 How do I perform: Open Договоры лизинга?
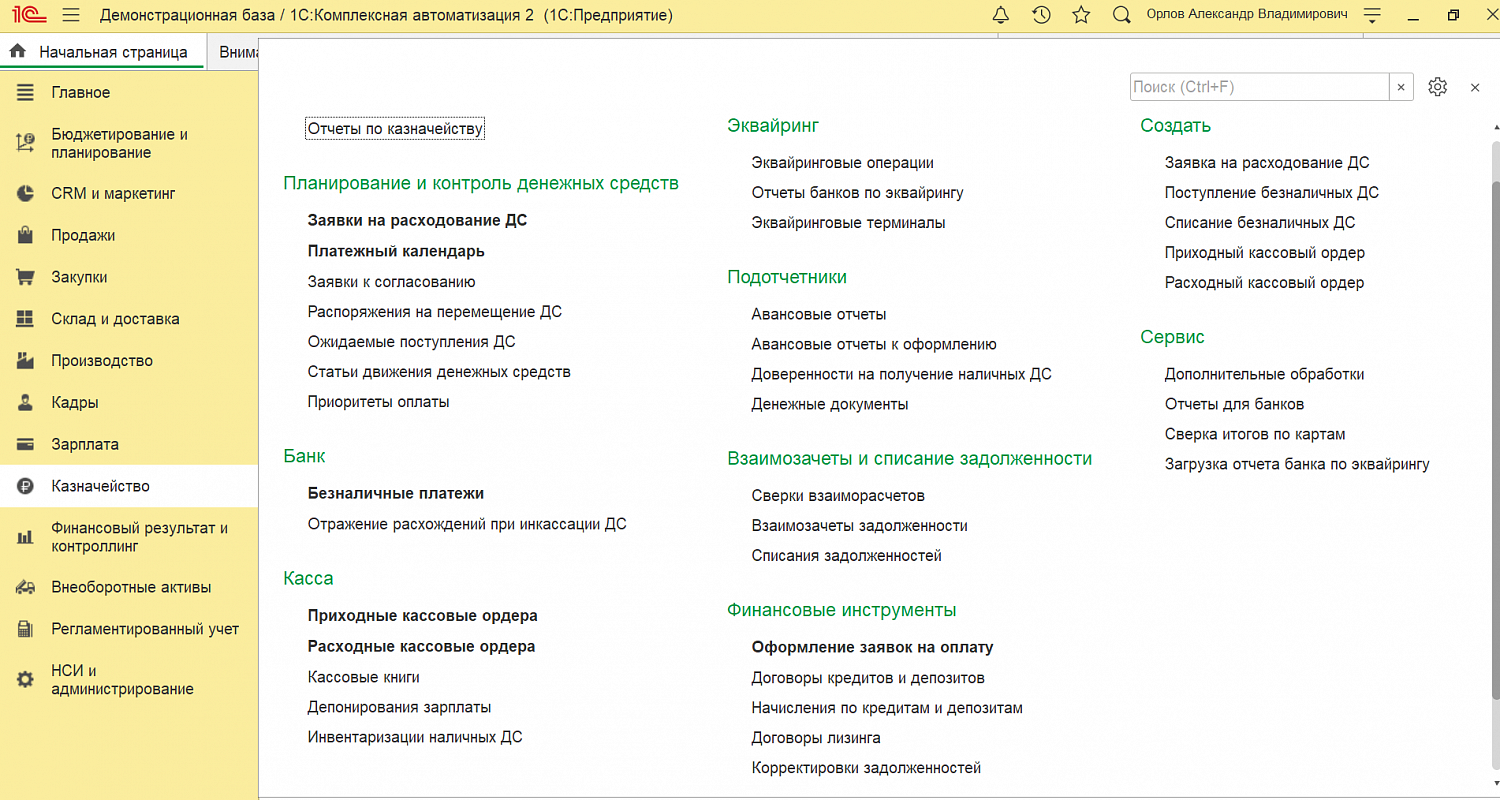[x=816, y=738]
